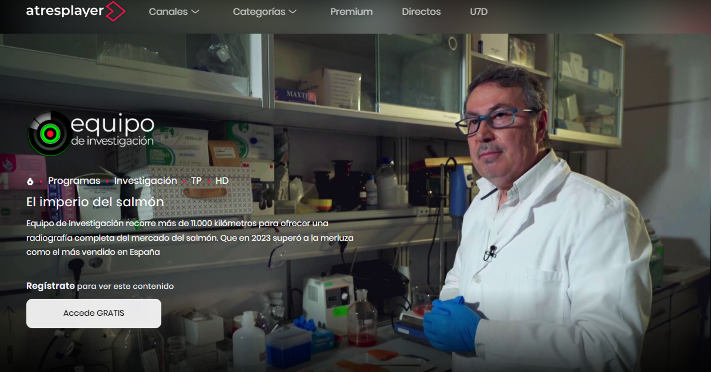Open the Directos live section

point(421,12)
